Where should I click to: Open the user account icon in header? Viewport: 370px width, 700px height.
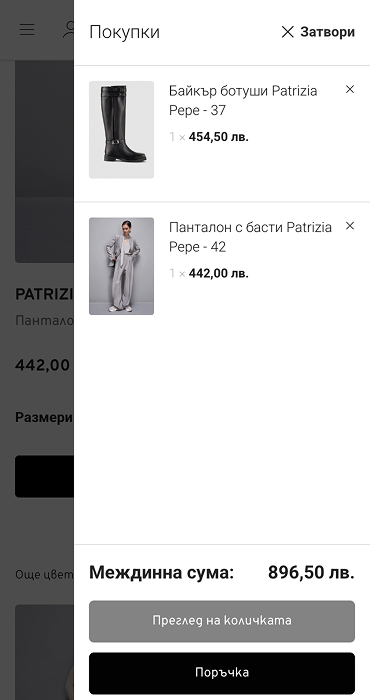68,29
